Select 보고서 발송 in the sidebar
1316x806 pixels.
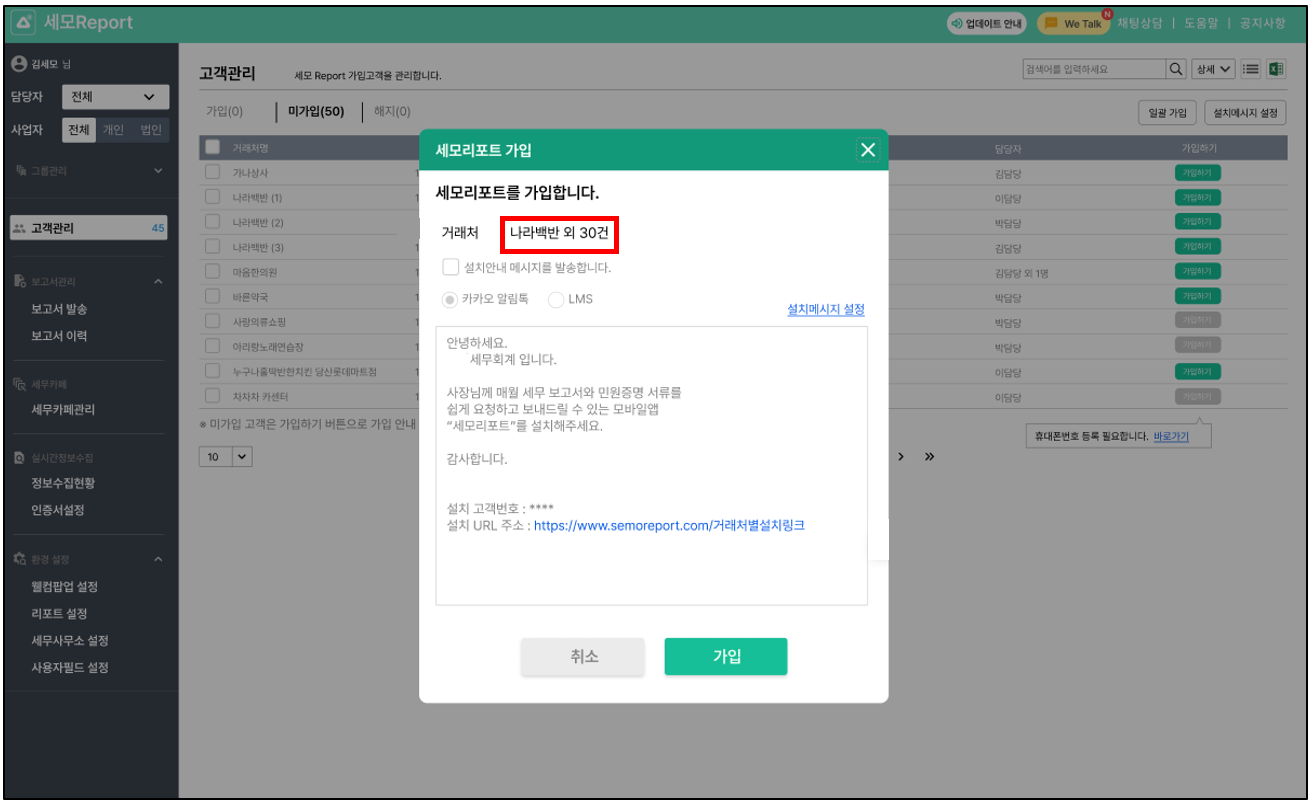click(x=59, y=309)
